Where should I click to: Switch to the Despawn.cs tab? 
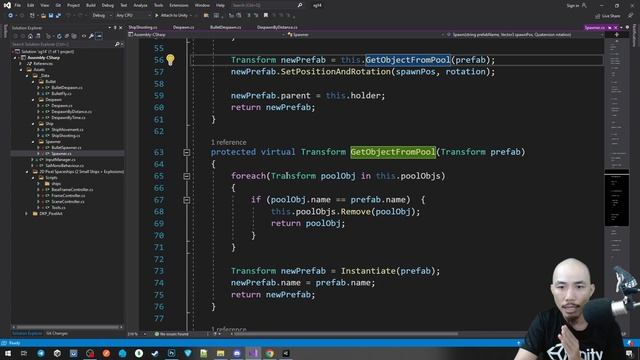[x=183, y=27]
